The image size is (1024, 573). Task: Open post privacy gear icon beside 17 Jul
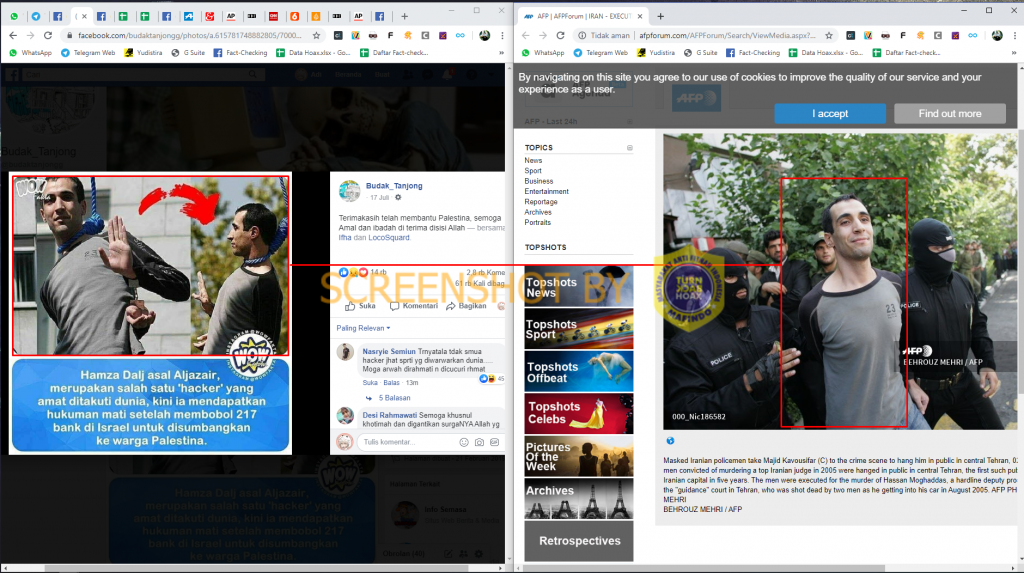click(398, 197)
